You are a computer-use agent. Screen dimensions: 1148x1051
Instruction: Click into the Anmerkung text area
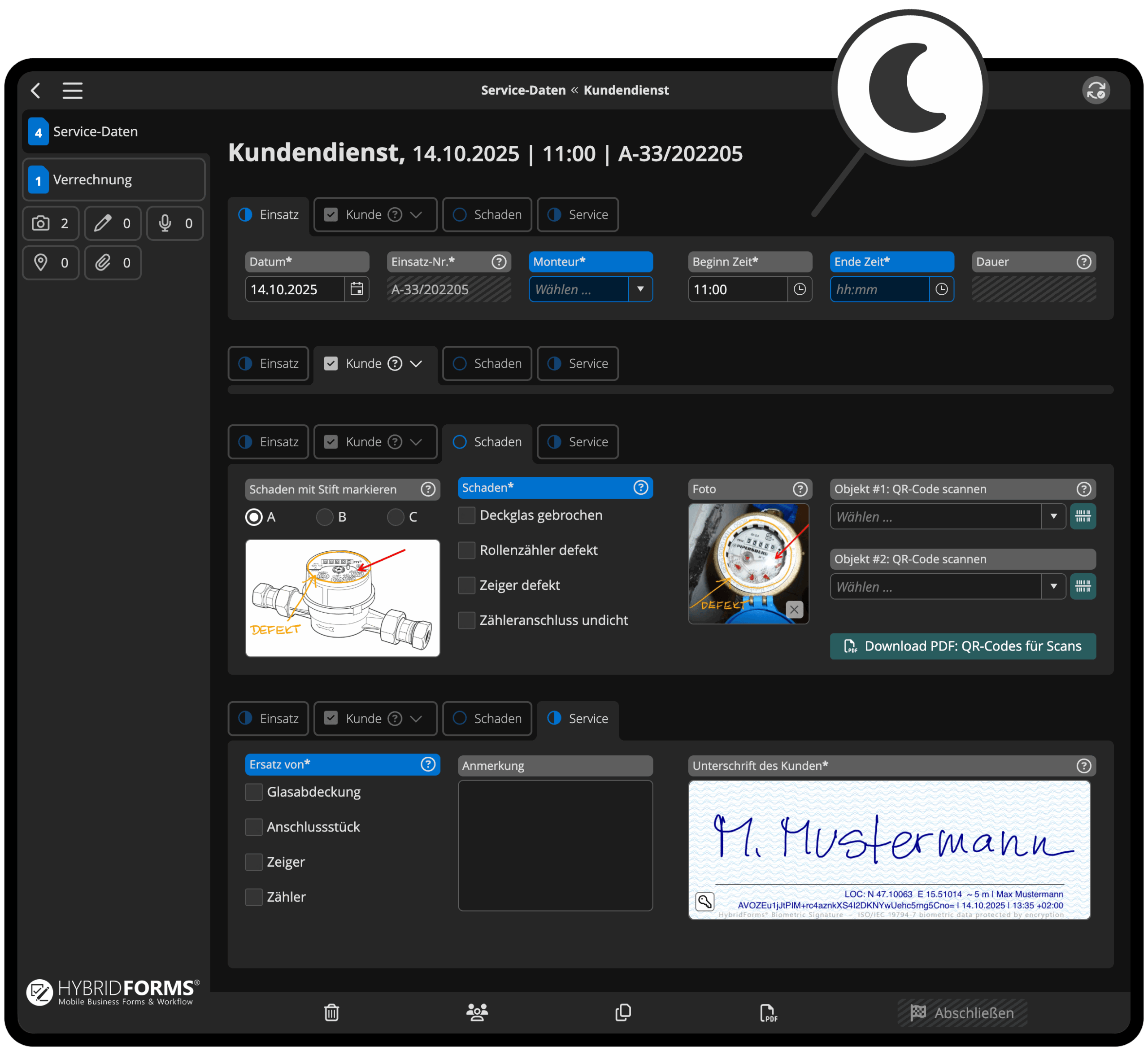tap(555, 845)
